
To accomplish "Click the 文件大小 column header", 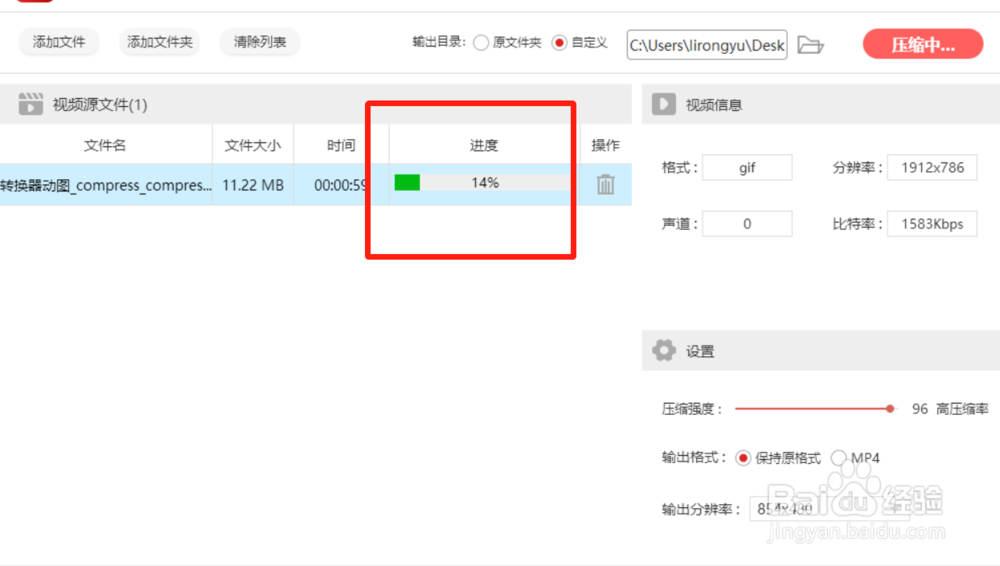I will 253,145.
